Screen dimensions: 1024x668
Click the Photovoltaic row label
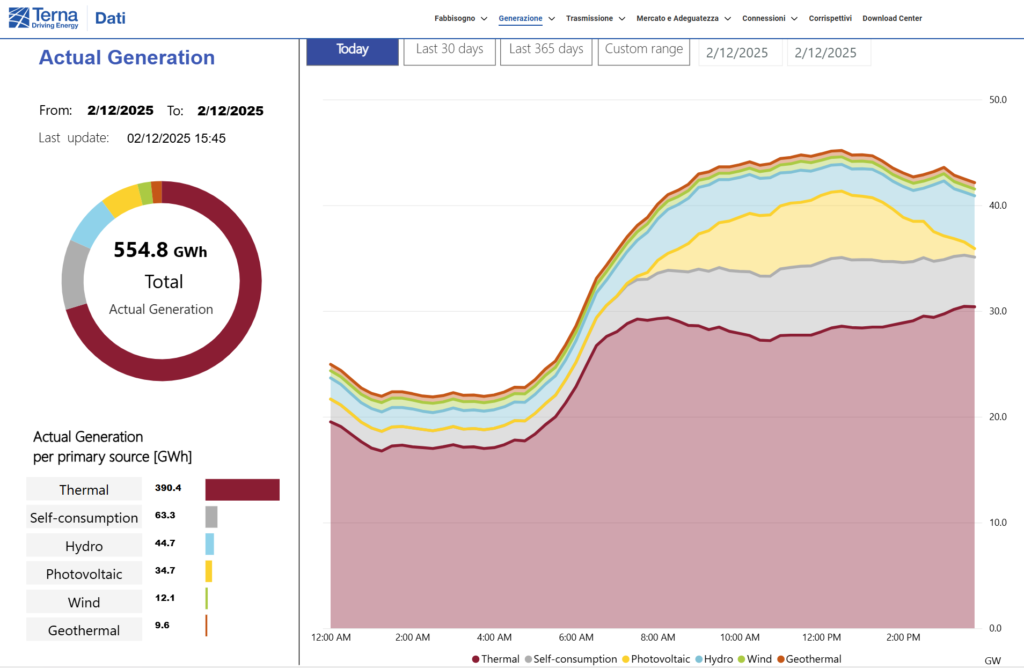tap(84, 574)
